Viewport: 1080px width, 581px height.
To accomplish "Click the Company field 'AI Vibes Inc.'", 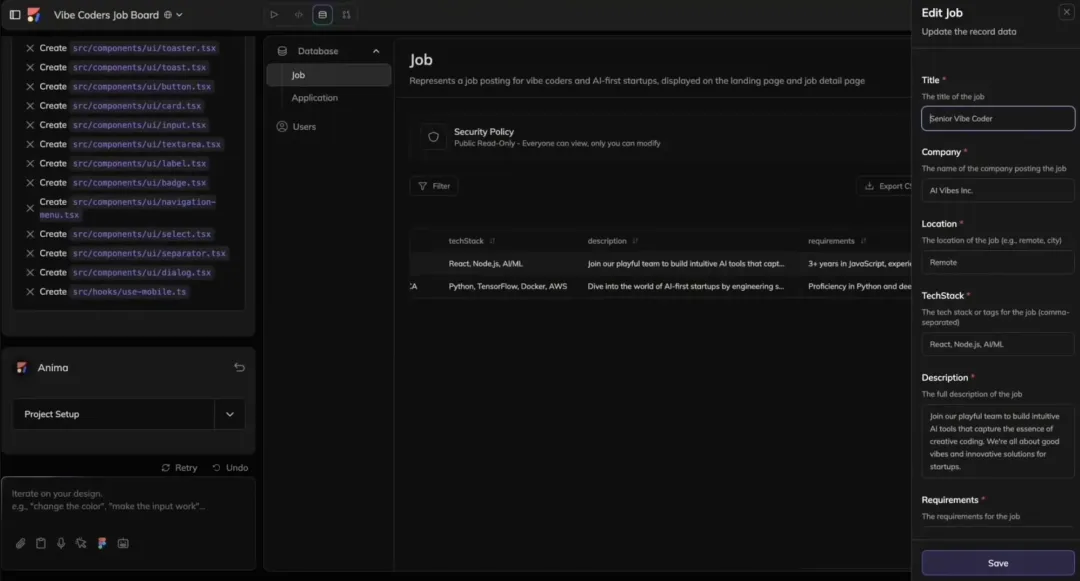I will 998,191.
